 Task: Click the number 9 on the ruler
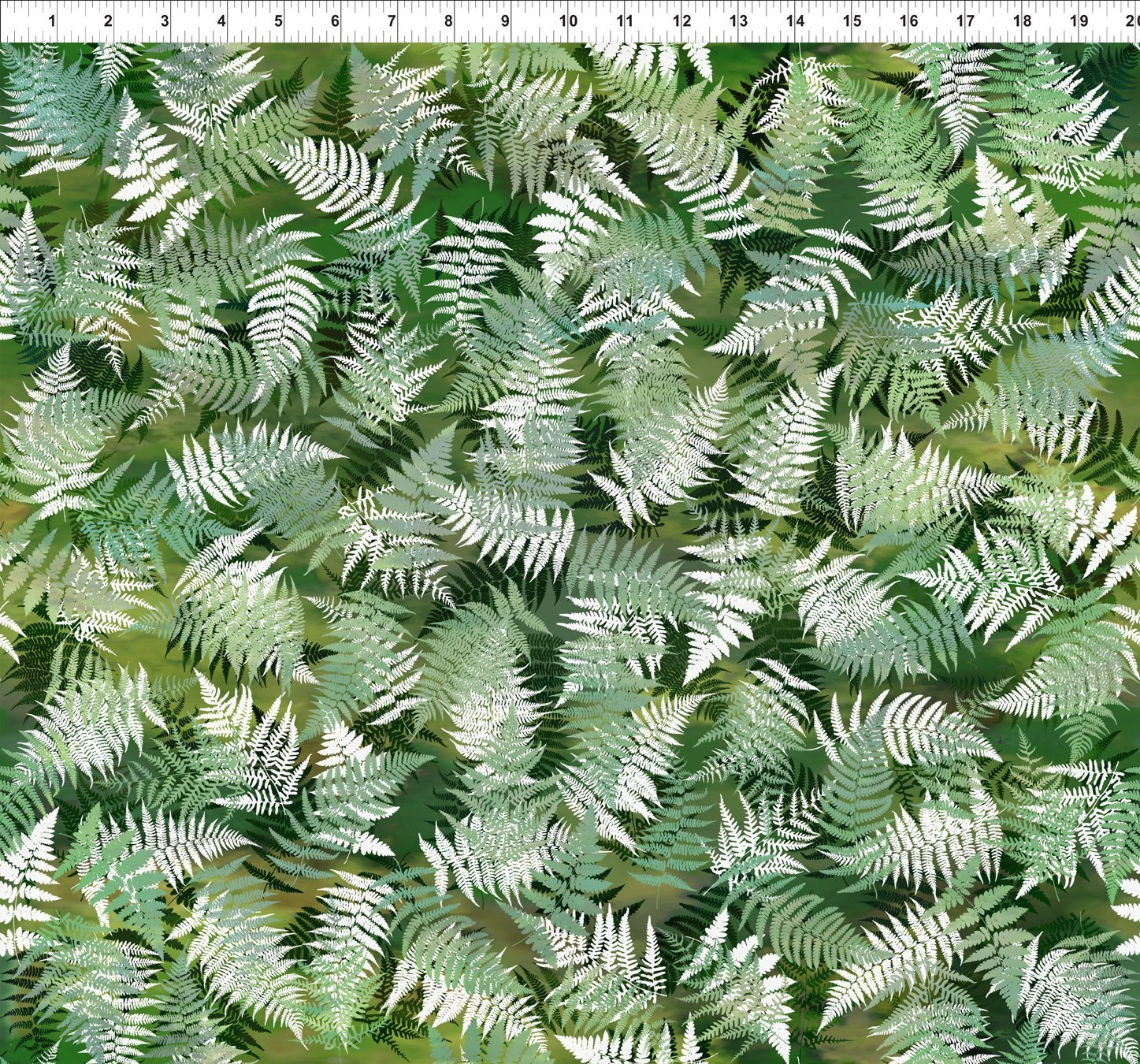pyautogui.click(x=506, y=21)
